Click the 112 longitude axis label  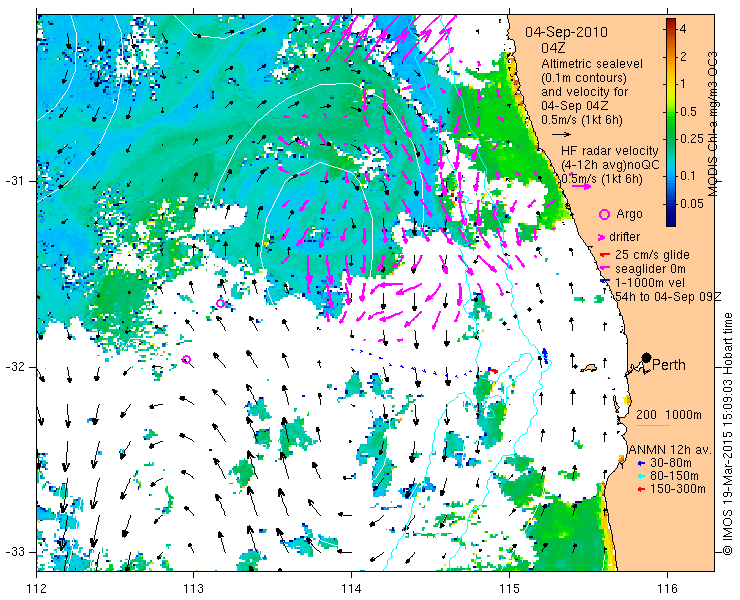tap(37, 589)
